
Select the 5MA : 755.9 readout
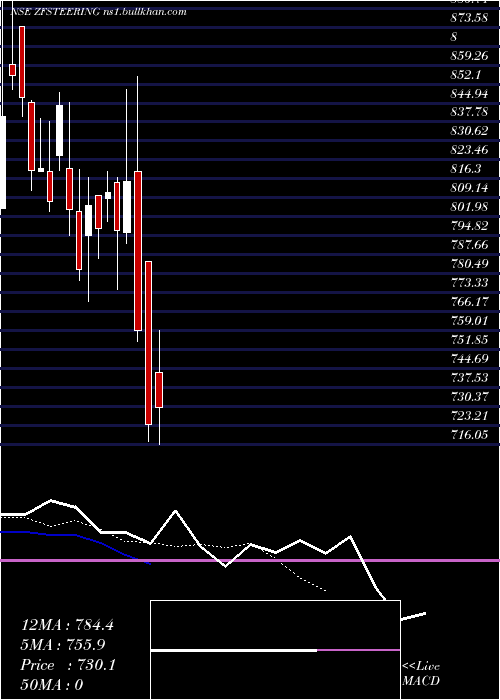point(64,645)
